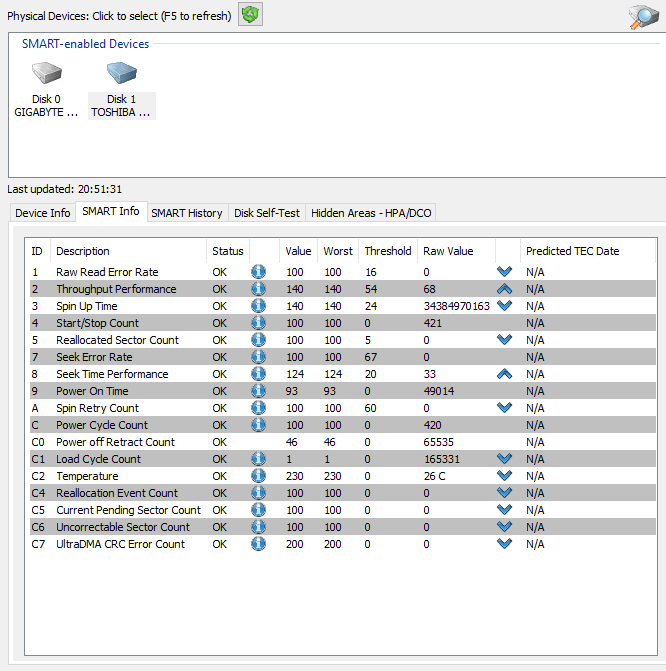Open info icon for Temperature

(x=258, y=476)
